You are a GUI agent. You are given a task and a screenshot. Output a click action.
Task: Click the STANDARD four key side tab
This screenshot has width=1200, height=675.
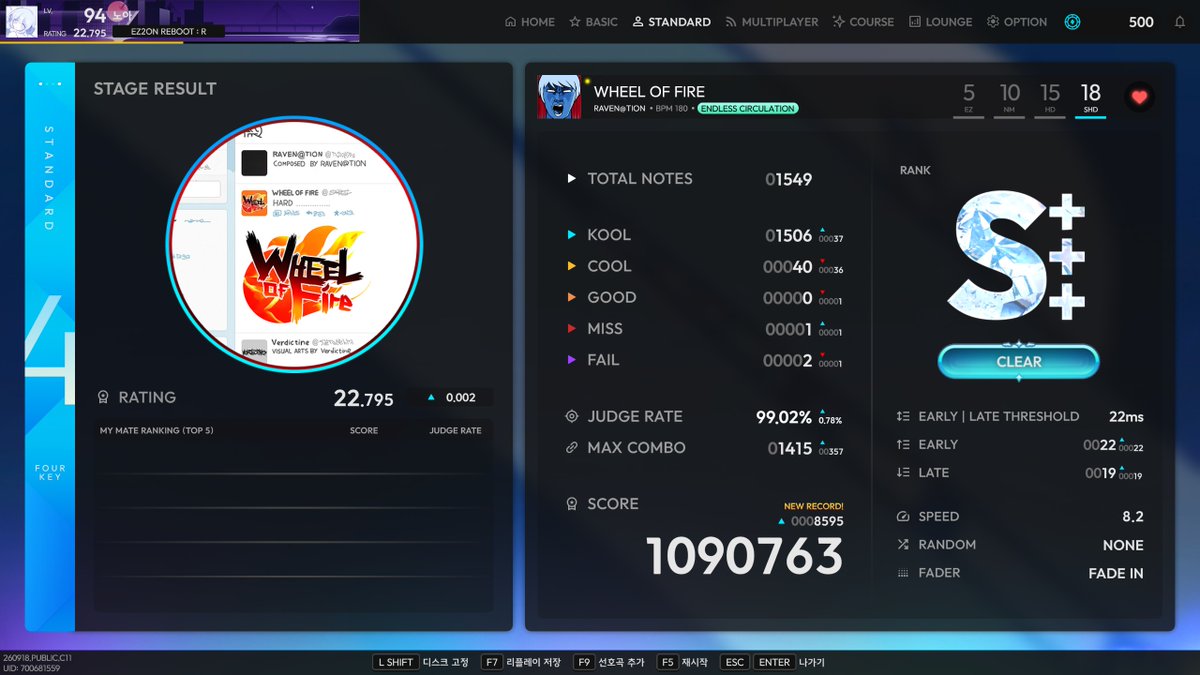(x=50, y=347)
